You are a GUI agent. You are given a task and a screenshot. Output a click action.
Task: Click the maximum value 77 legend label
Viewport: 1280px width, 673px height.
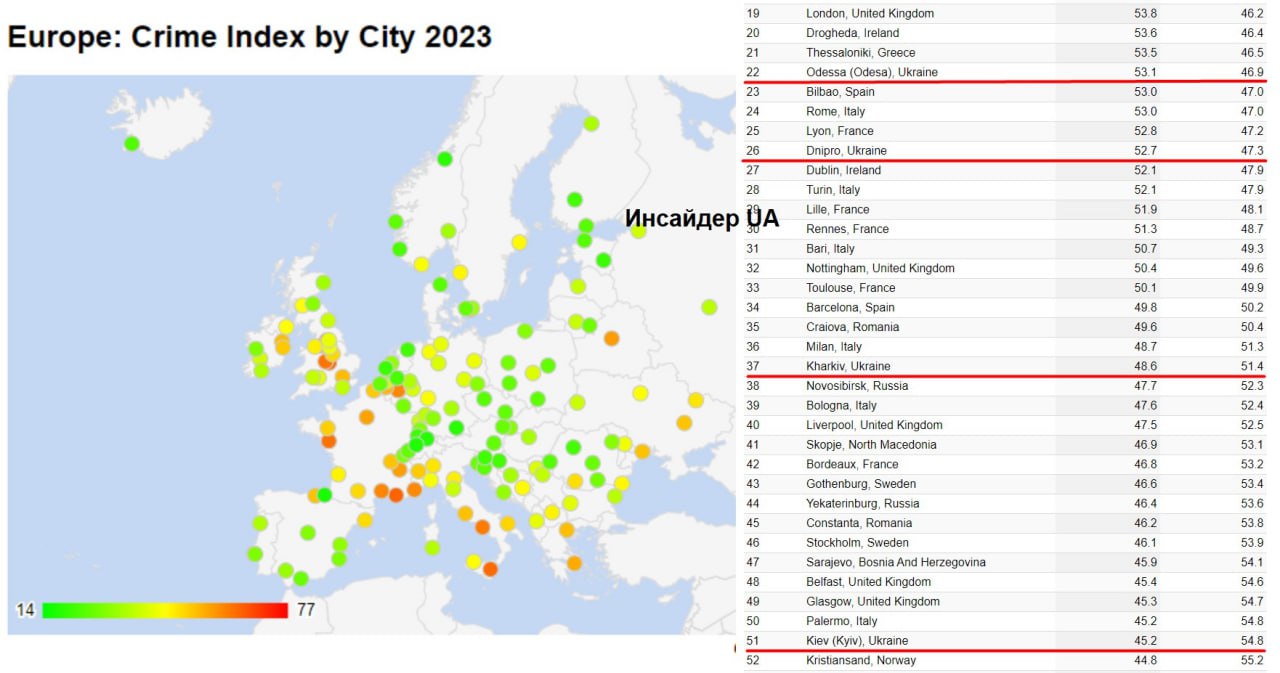pyautogui.click(x=305, y=610)
